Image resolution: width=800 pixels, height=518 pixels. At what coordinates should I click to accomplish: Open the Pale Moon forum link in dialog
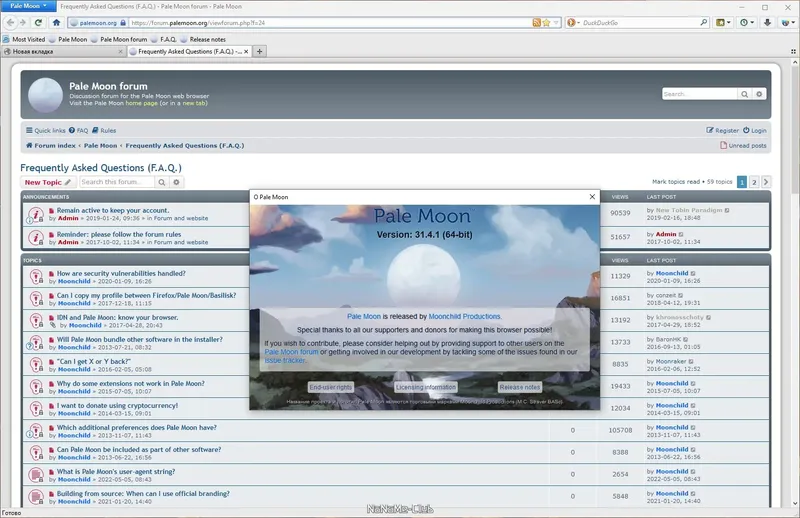(x=291, y=352)
